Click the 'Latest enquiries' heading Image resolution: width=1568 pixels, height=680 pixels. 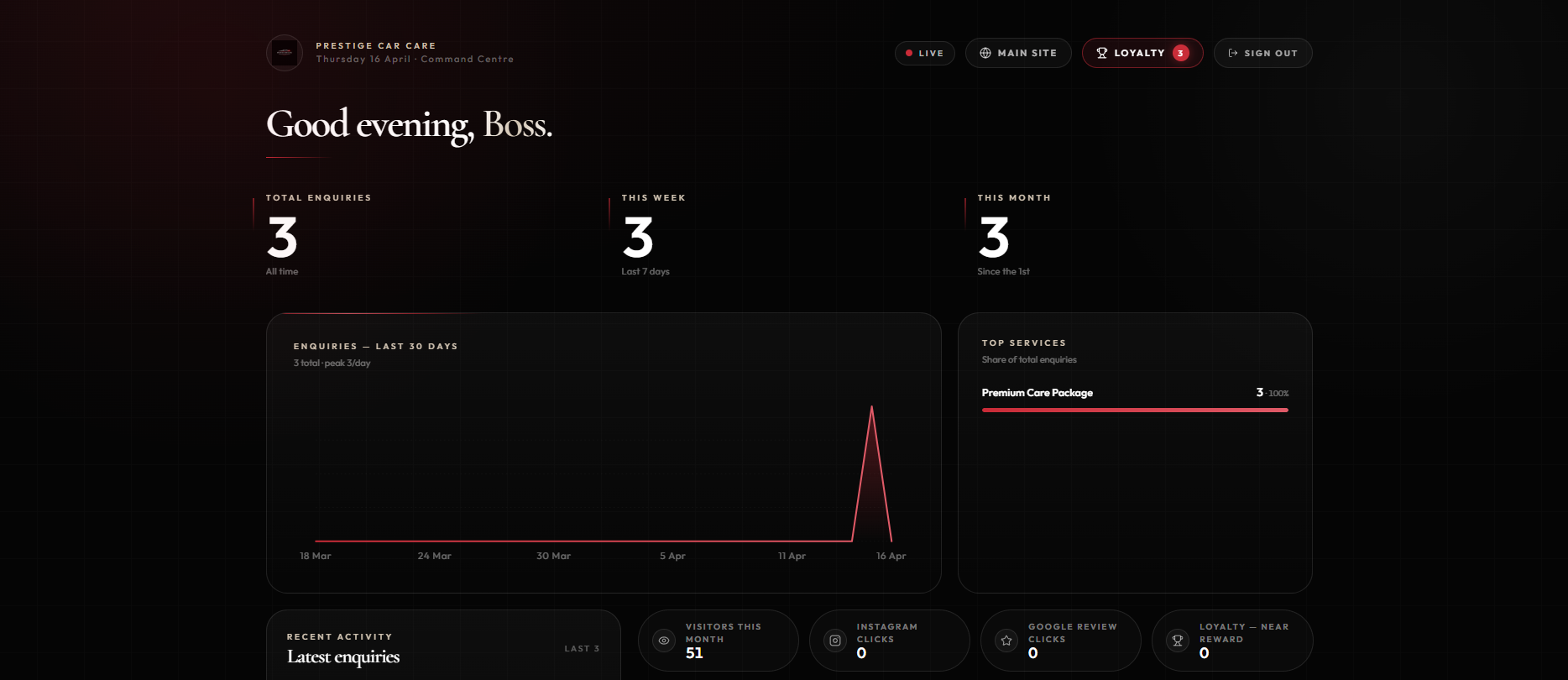[343, 656]
